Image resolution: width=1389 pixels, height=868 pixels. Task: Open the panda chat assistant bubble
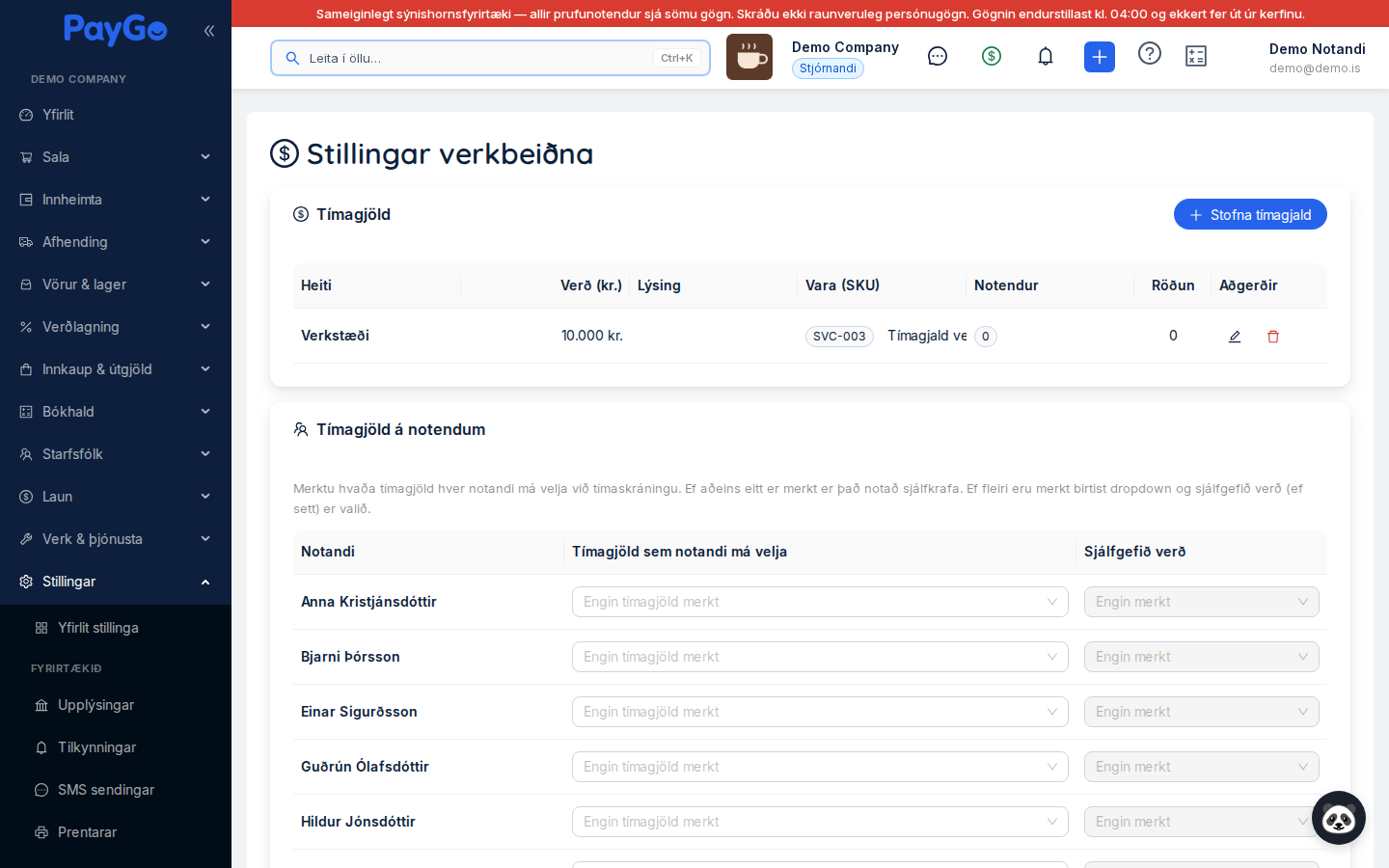point(1339,818)
